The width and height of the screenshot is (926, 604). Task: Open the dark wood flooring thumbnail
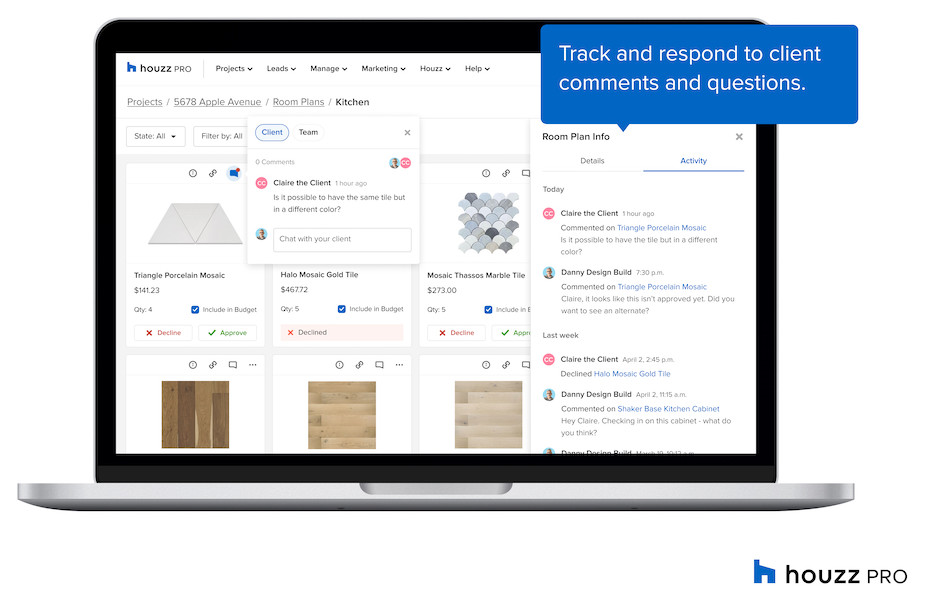point(195,414)
